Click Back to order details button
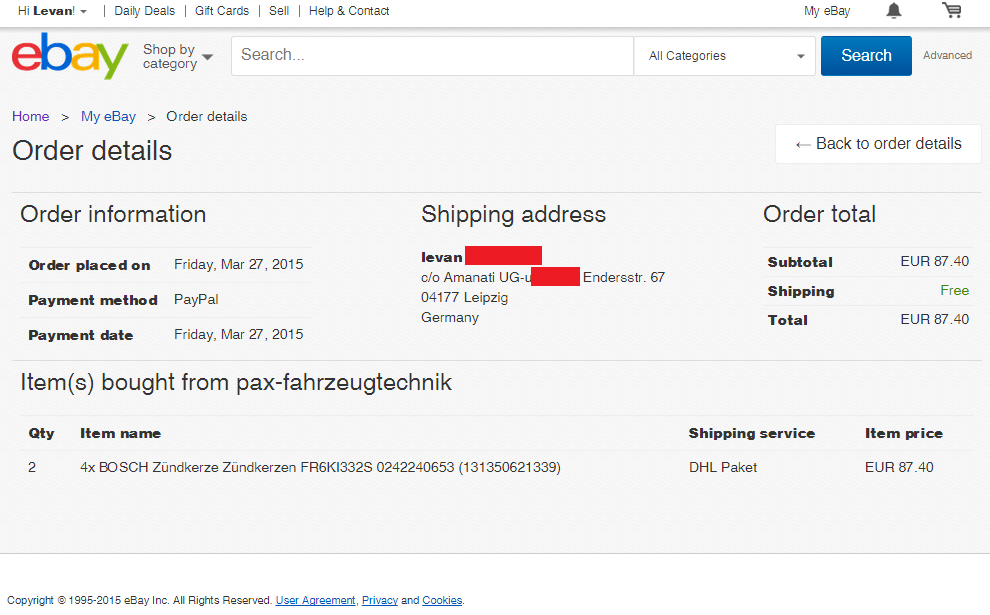 point(878,144)
